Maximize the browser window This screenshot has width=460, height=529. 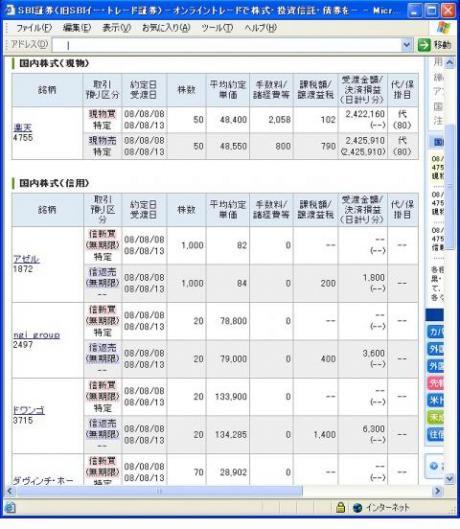431,10
